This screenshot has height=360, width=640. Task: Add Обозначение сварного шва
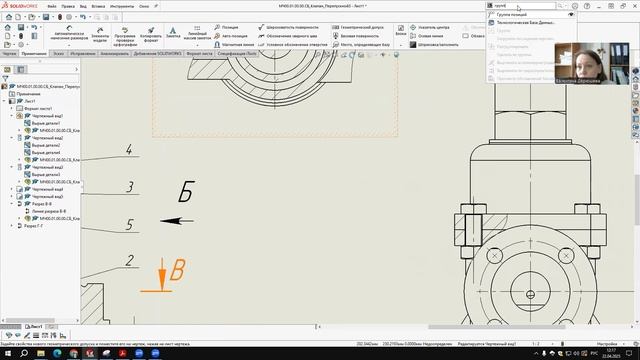pos(288,36)
